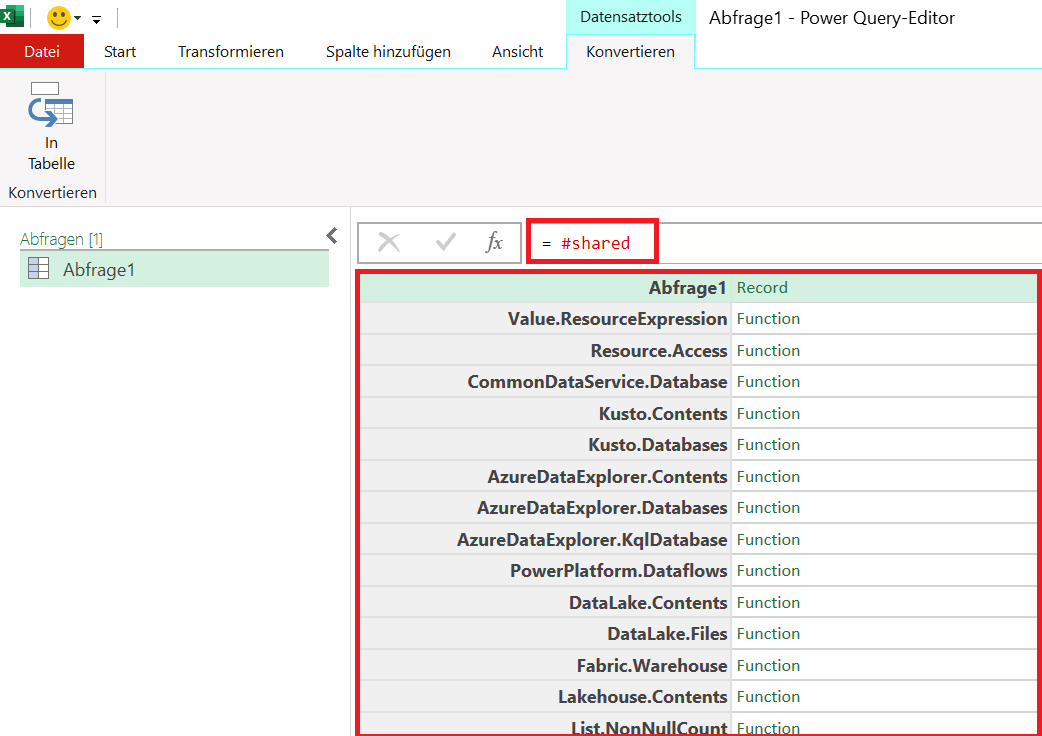
Task: Open the Spalte hinzufügen tab
Action: pyautogui.click(x=388, y=51)
